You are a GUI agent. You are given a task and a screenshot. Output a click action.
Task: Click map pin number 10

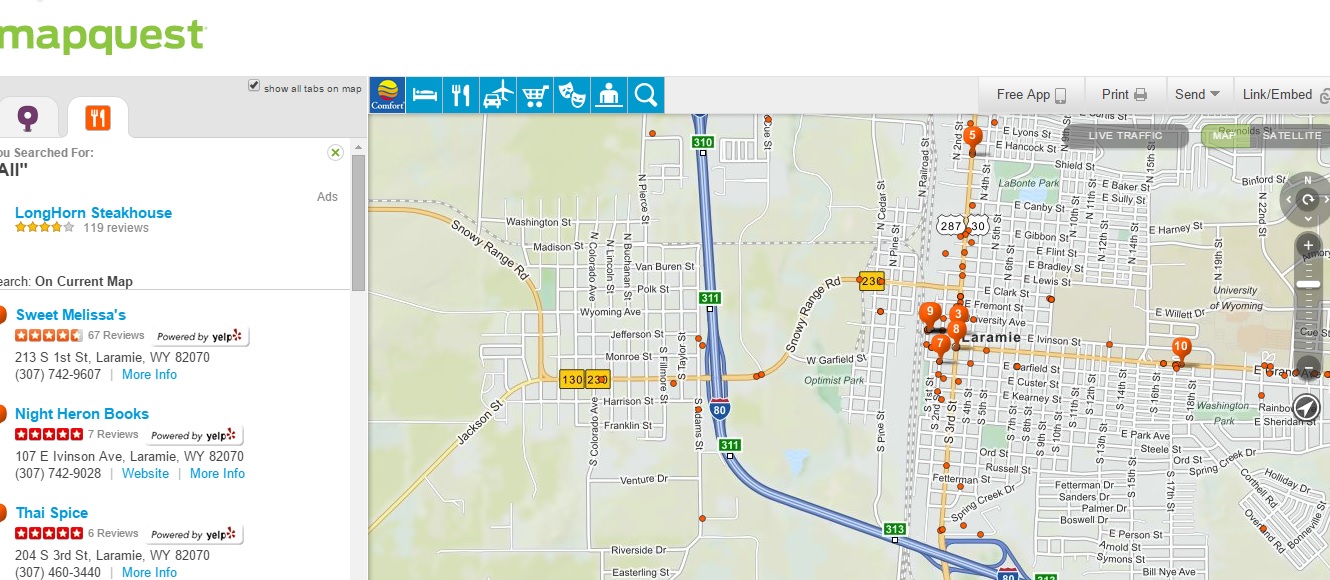tap(1180, 348)
